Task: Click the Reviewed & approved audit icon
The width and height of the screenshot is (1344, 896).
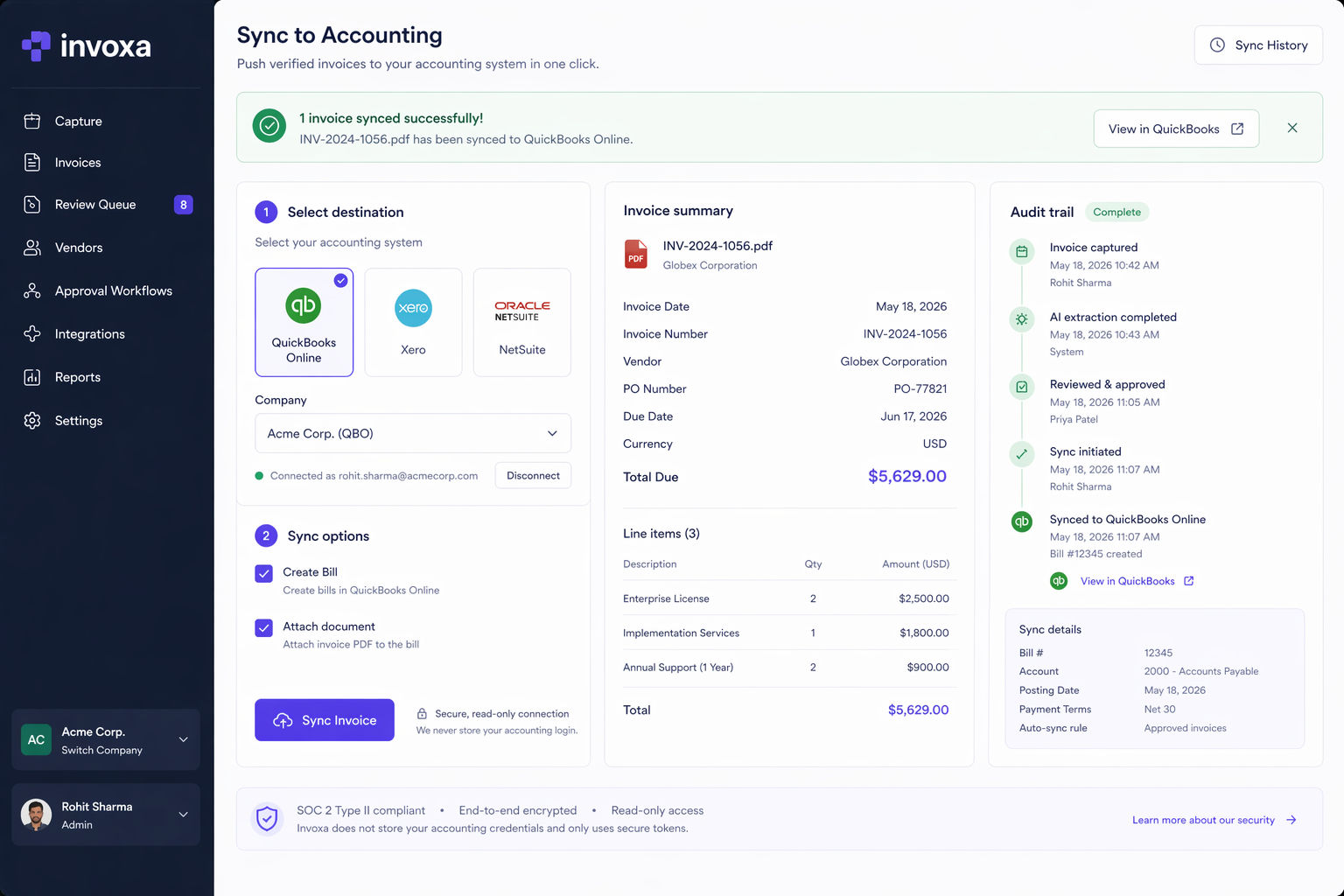Action: (1021, 387)
